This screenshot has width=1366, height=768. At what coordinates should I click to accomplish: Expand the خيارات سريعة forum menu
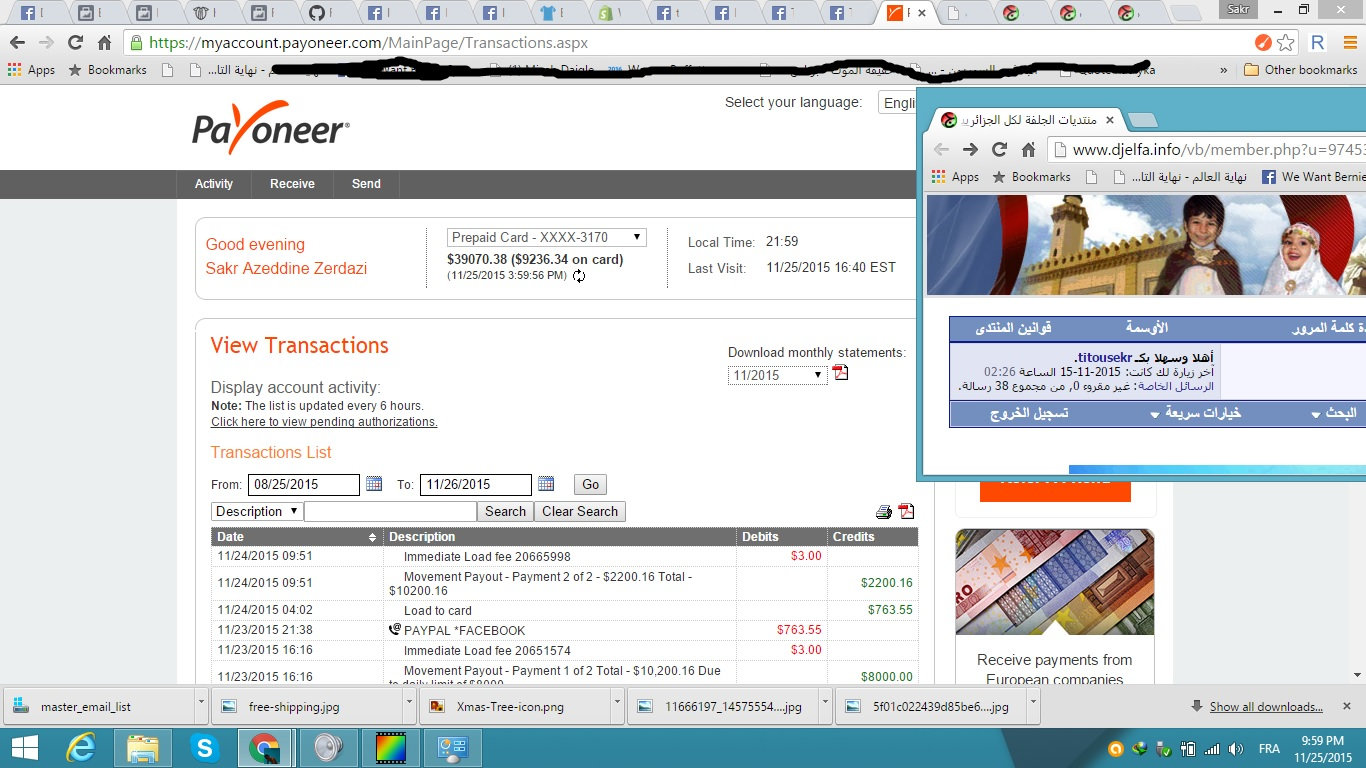click(x=1196, y=413)
